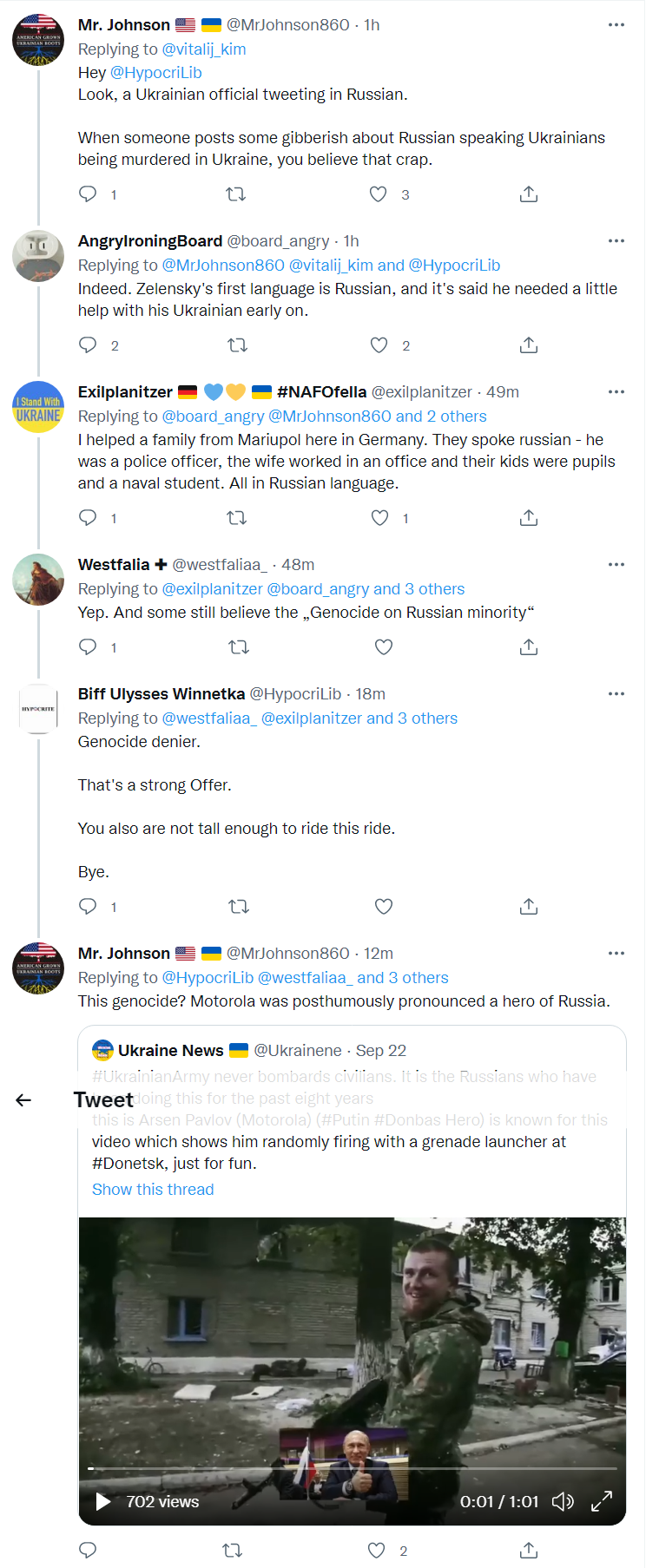
Task: Open the Show this thread link
Action: [x=153, y=1189]
